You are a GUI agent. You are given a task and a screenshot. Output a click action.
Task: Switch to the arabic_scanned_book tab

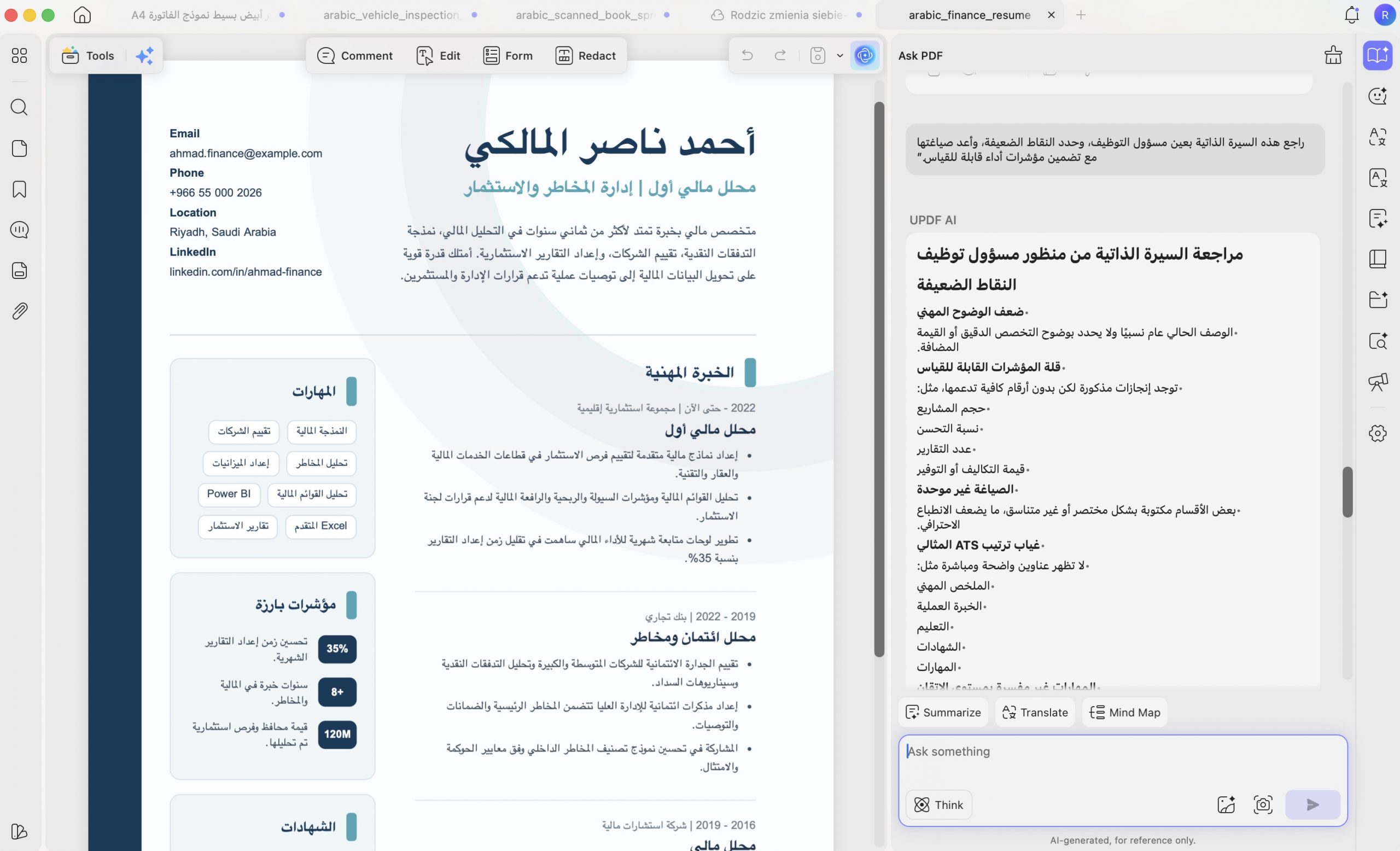[x=585, y=15]
